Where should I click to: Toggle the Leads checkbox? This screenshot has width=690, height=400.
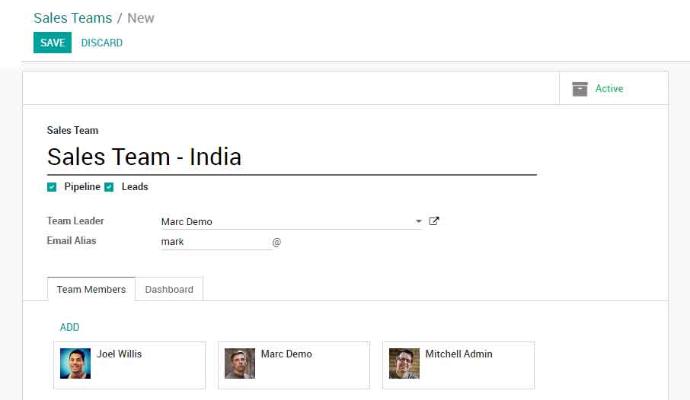[109, 187]
